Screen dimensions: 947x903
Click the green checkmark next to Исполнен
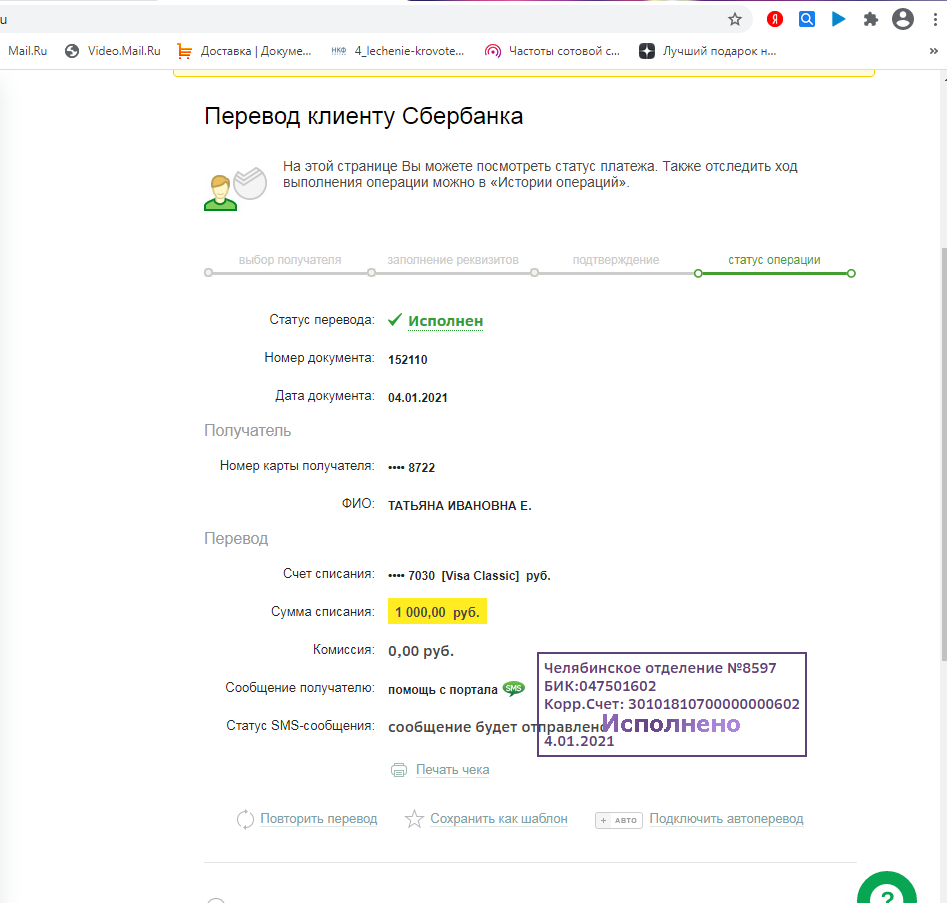394,320
